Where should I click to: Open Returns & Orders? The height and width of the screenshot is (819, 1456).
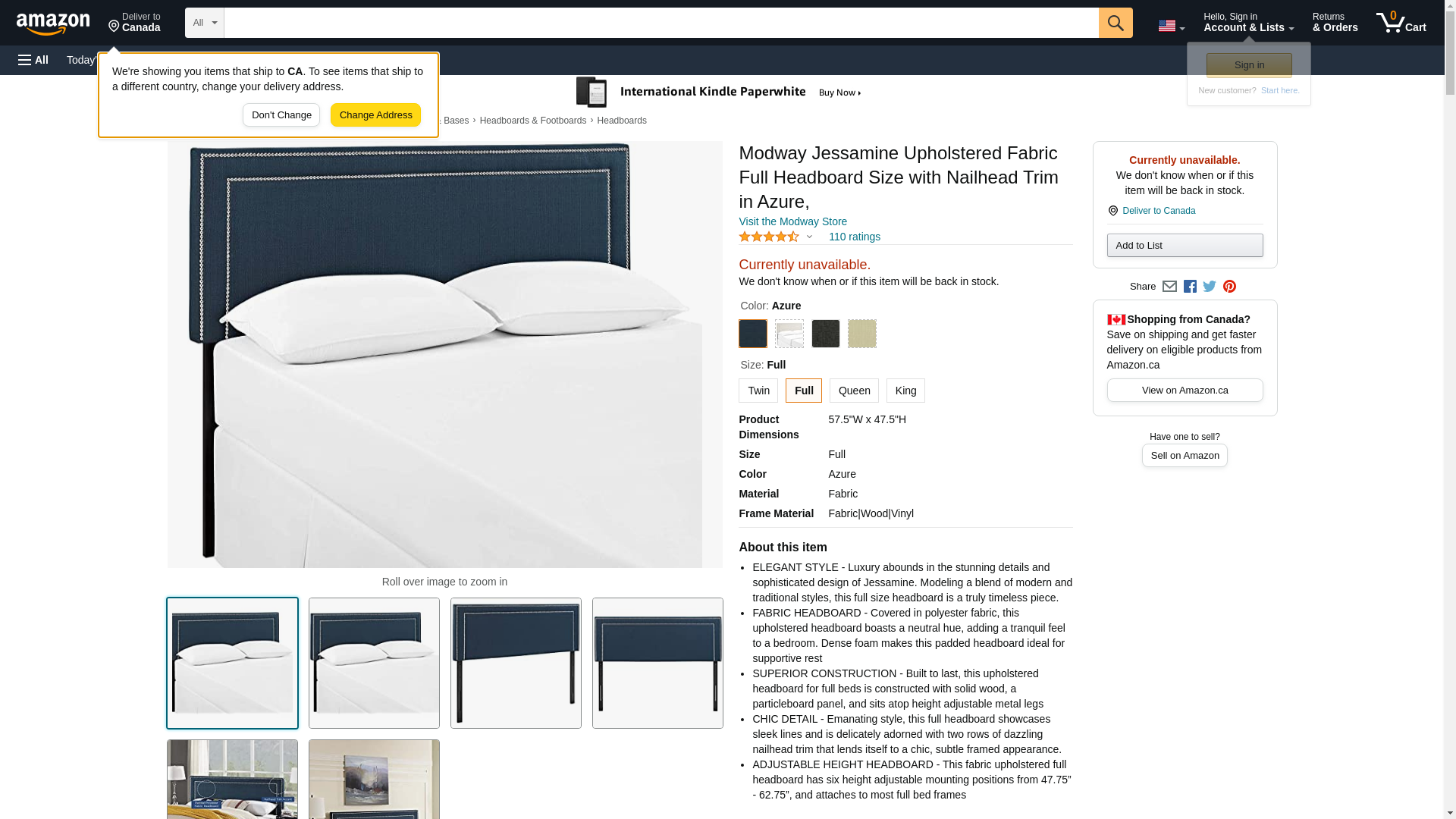pos(1335,23)
